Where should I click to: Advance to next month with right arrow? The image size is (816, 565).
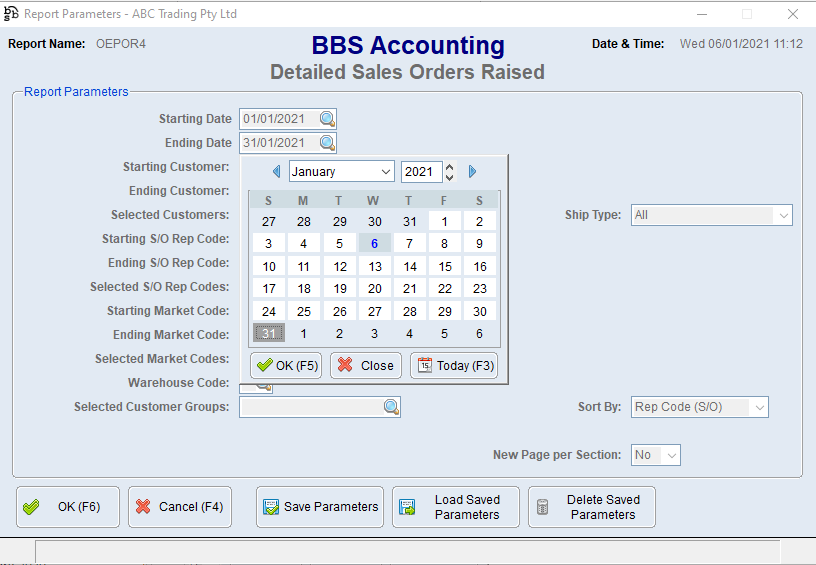coord(473,172)
